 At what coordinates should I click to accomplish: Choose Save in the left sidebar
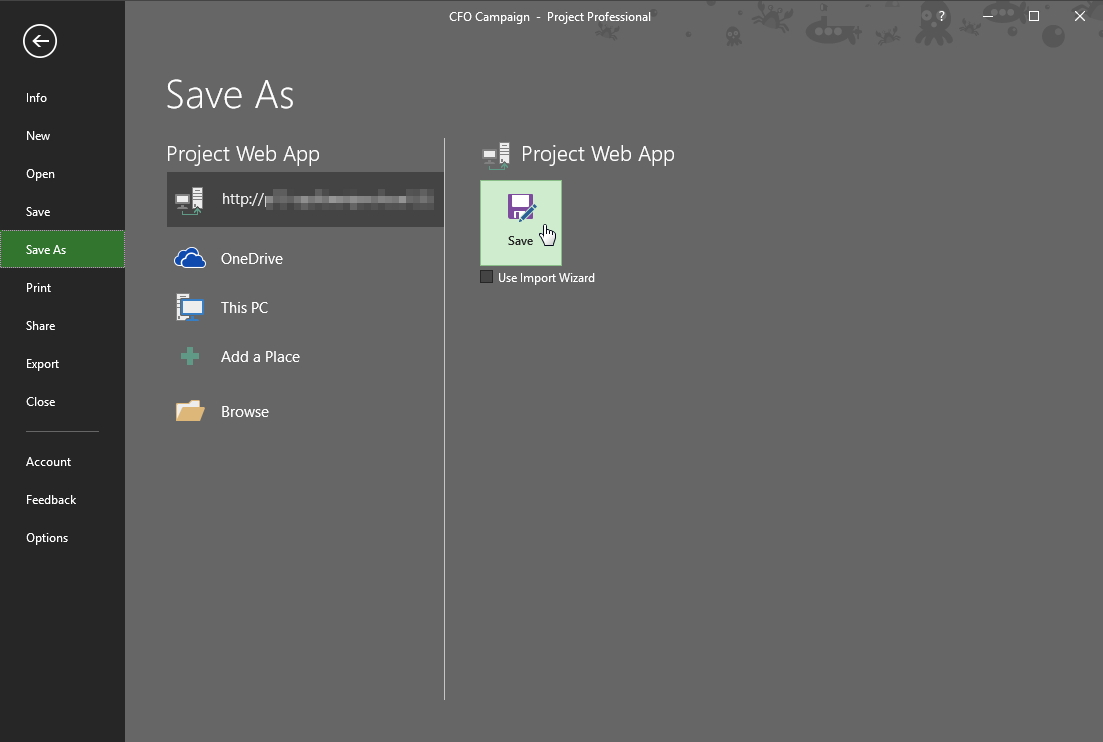[x=63, y=212]
